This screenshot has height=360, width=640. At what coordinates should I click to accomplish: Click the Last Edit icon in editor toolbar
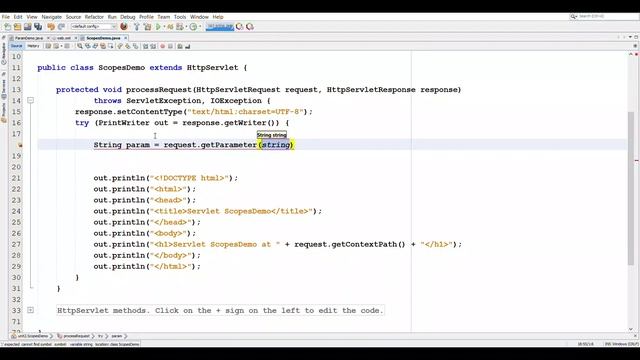[48, 46]
